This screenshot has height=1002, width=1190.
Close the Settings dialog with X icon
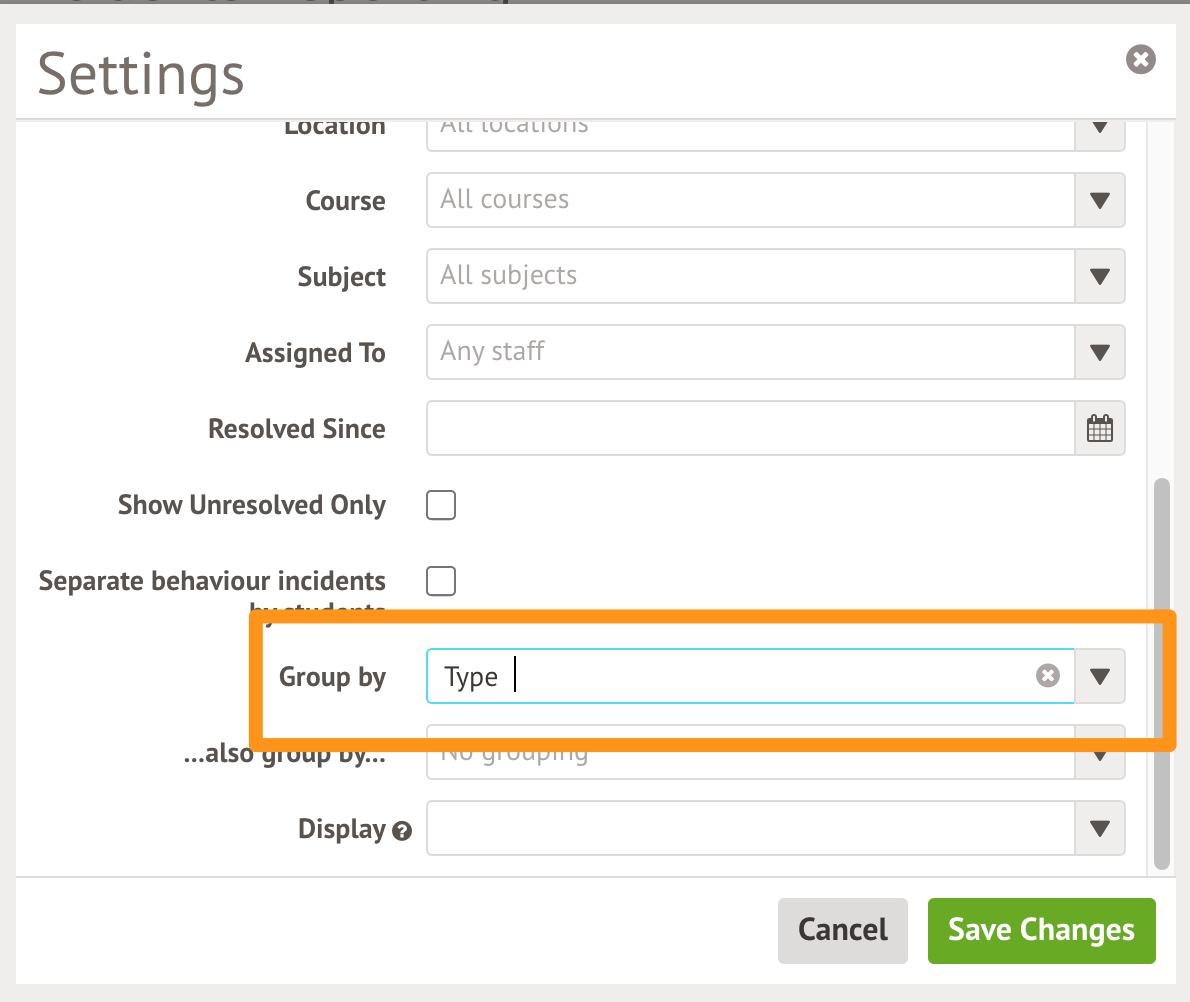tap(1140, 59)
